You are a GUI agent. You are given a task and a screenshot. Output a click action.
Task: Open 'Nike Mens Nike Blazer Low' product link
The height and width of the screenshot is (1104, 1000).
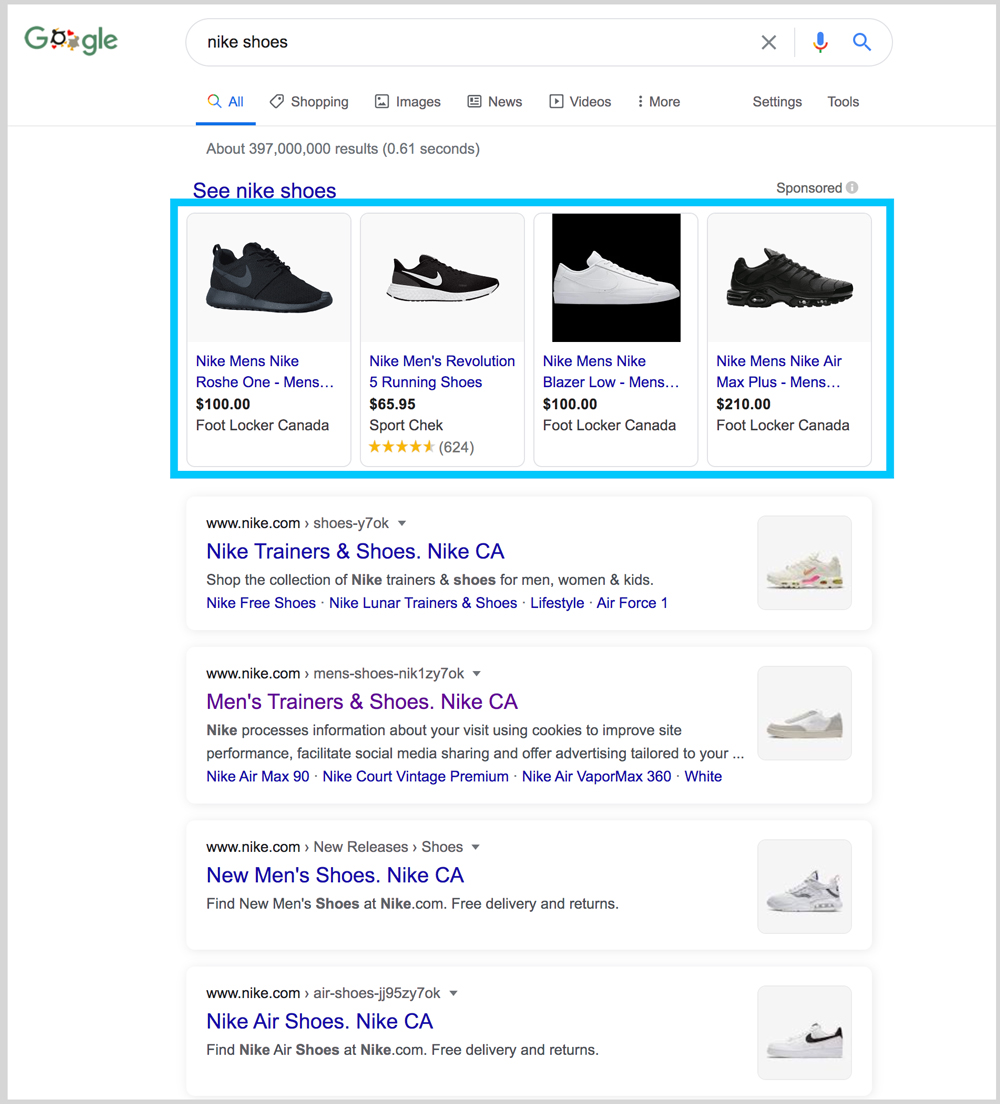pos(611,371)
